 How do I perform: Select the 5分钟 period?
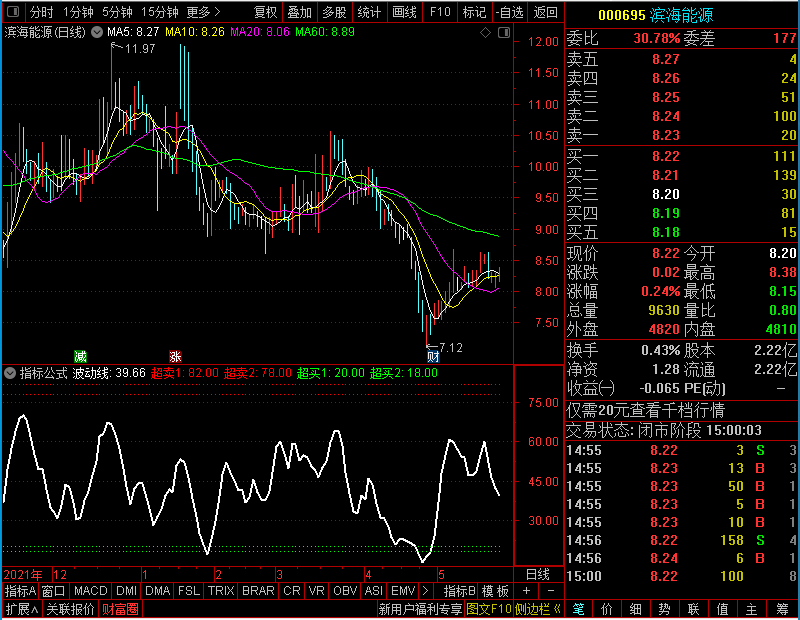coord(117,12)
